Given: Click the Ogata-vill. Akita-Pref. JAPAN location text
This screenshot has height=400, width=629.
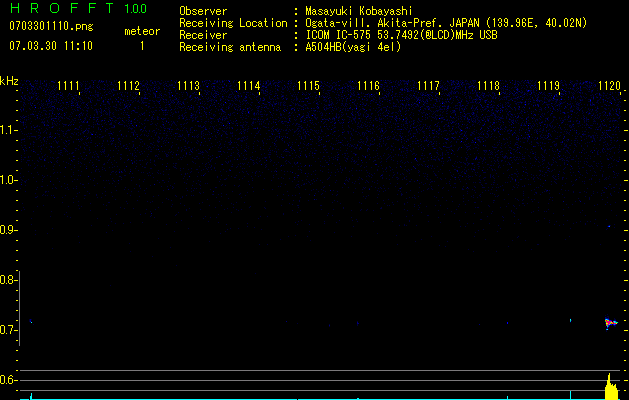Looking at the screenshot, I should tap(446, 23).
